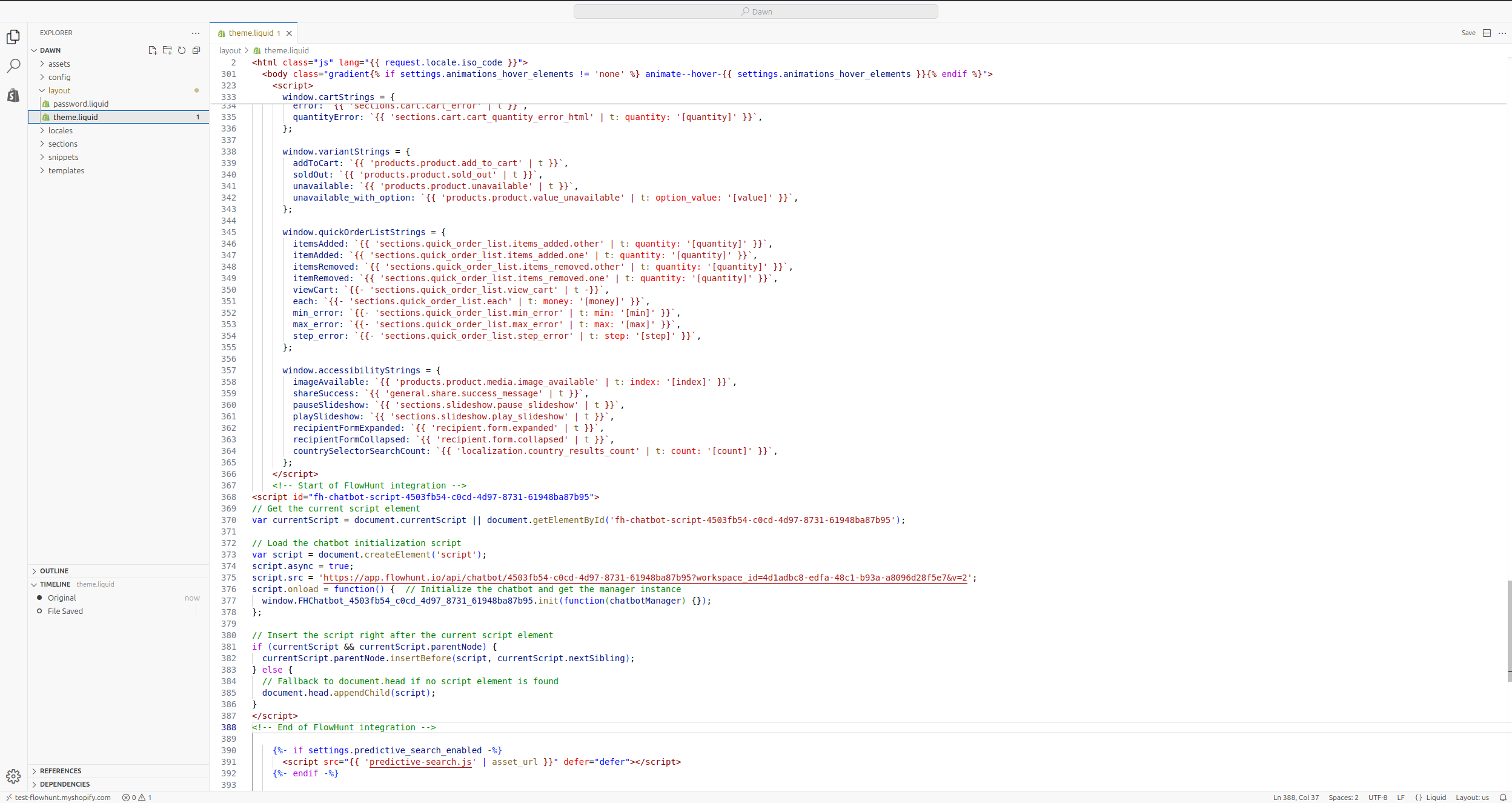Open notifications via the status bar bell

tap(1503, 797)
